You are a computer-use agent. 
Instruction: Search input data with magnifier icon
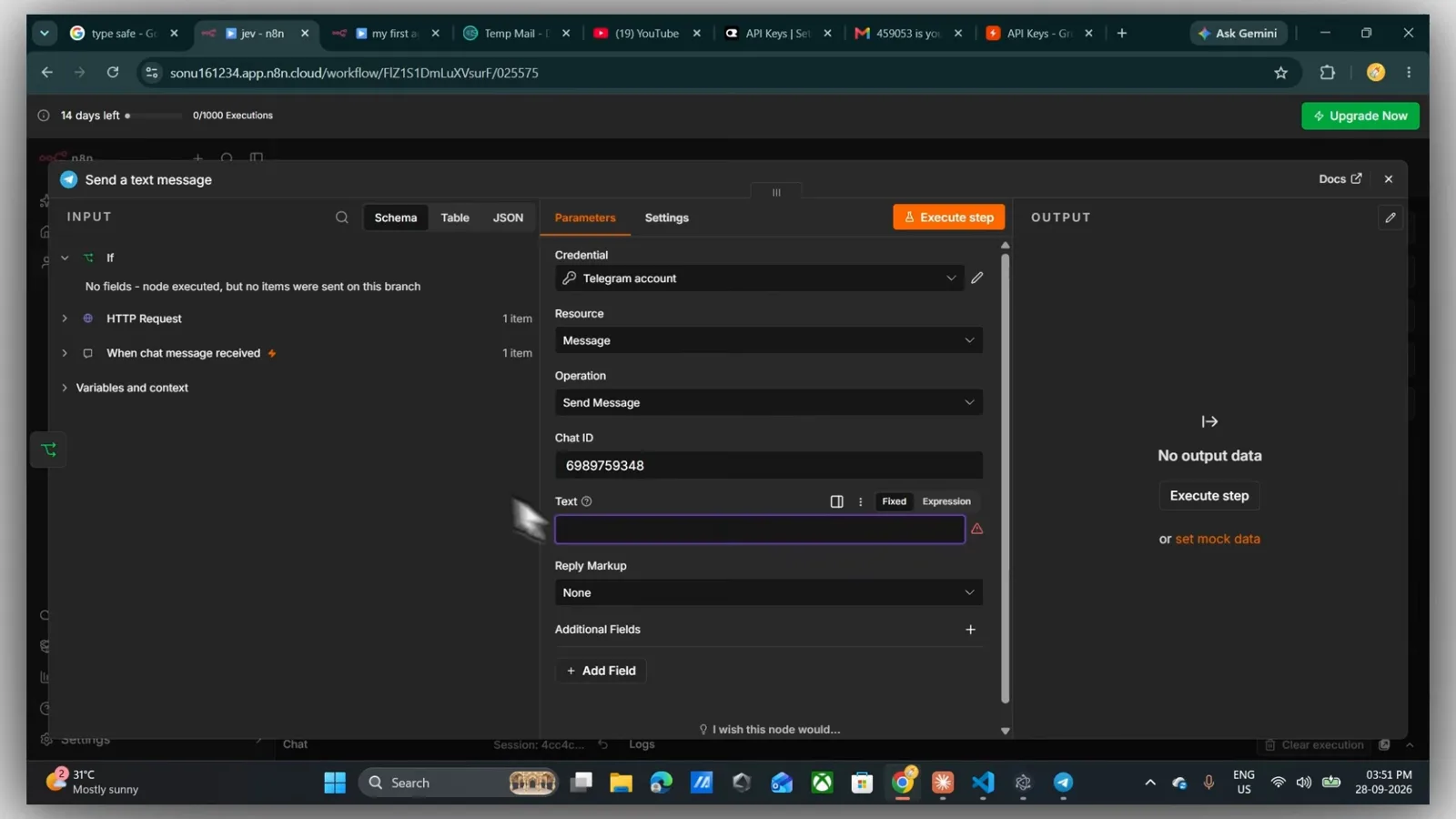click(x=341, y=217)
